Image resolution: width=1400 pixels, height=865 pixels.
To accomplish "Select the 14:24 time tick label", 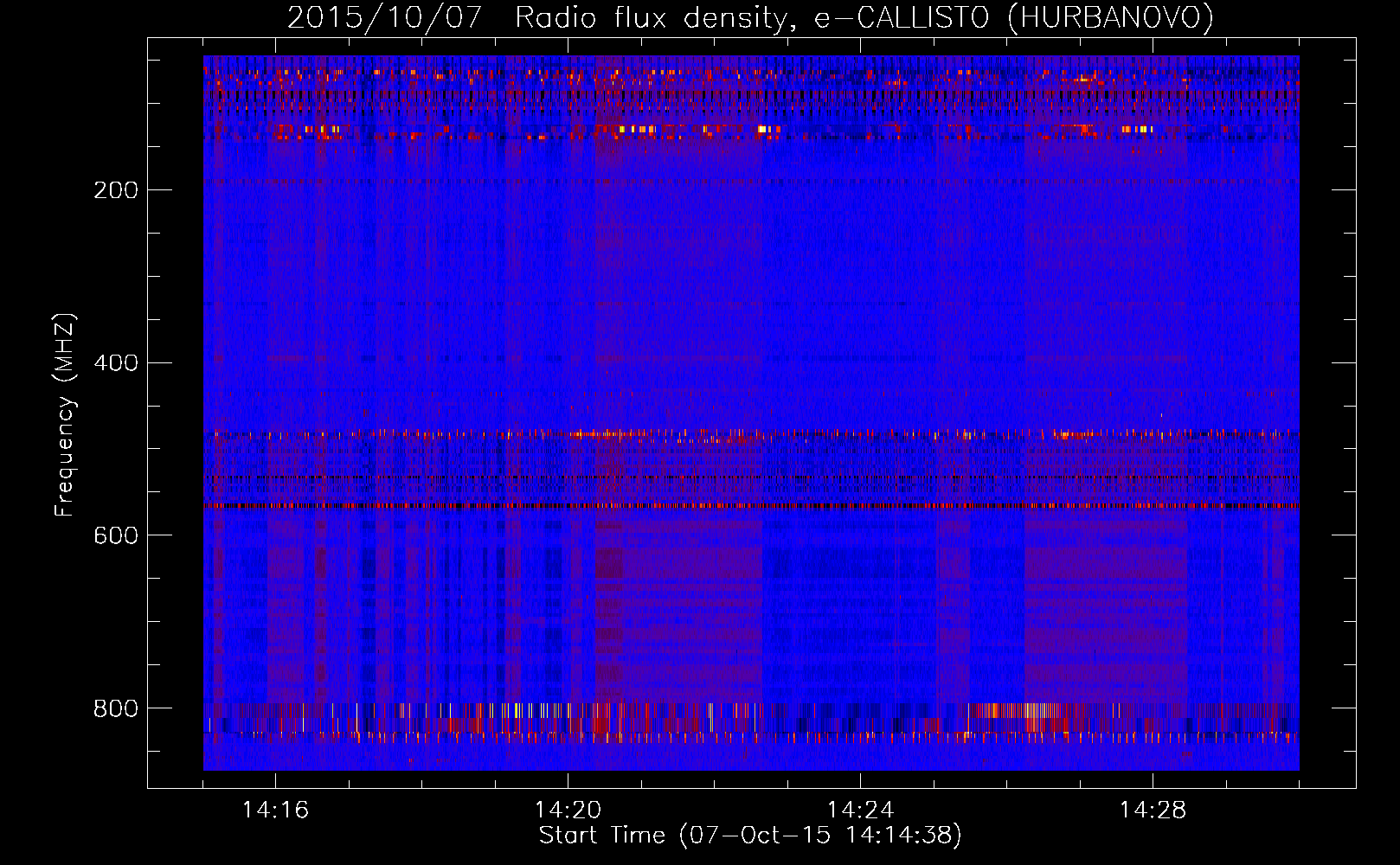I will coord(860,811).
